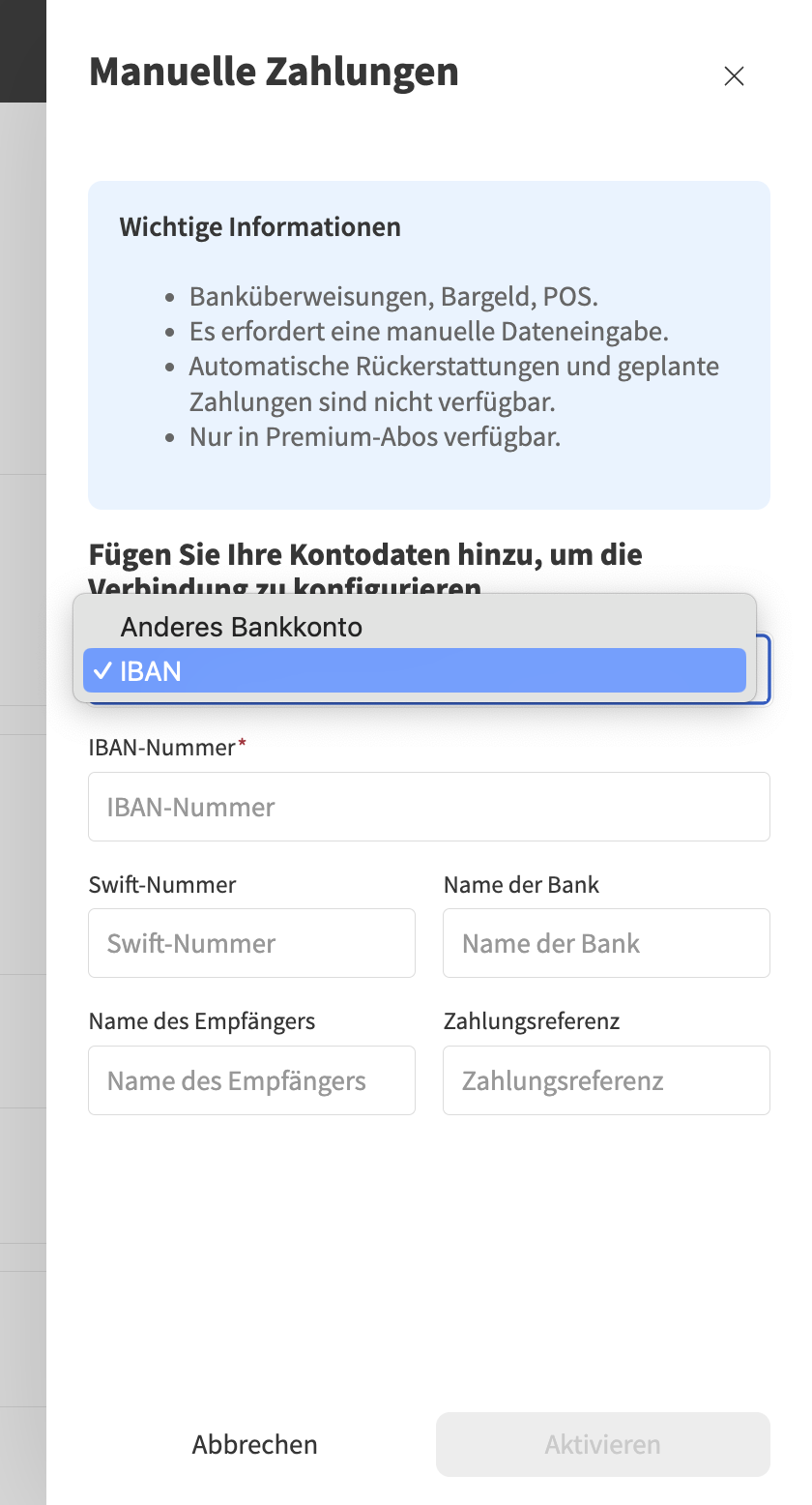The height and width of the screenshot is (1505, 812).
Task: Click Abbrechen to cancel
Action: point(254,1444)
